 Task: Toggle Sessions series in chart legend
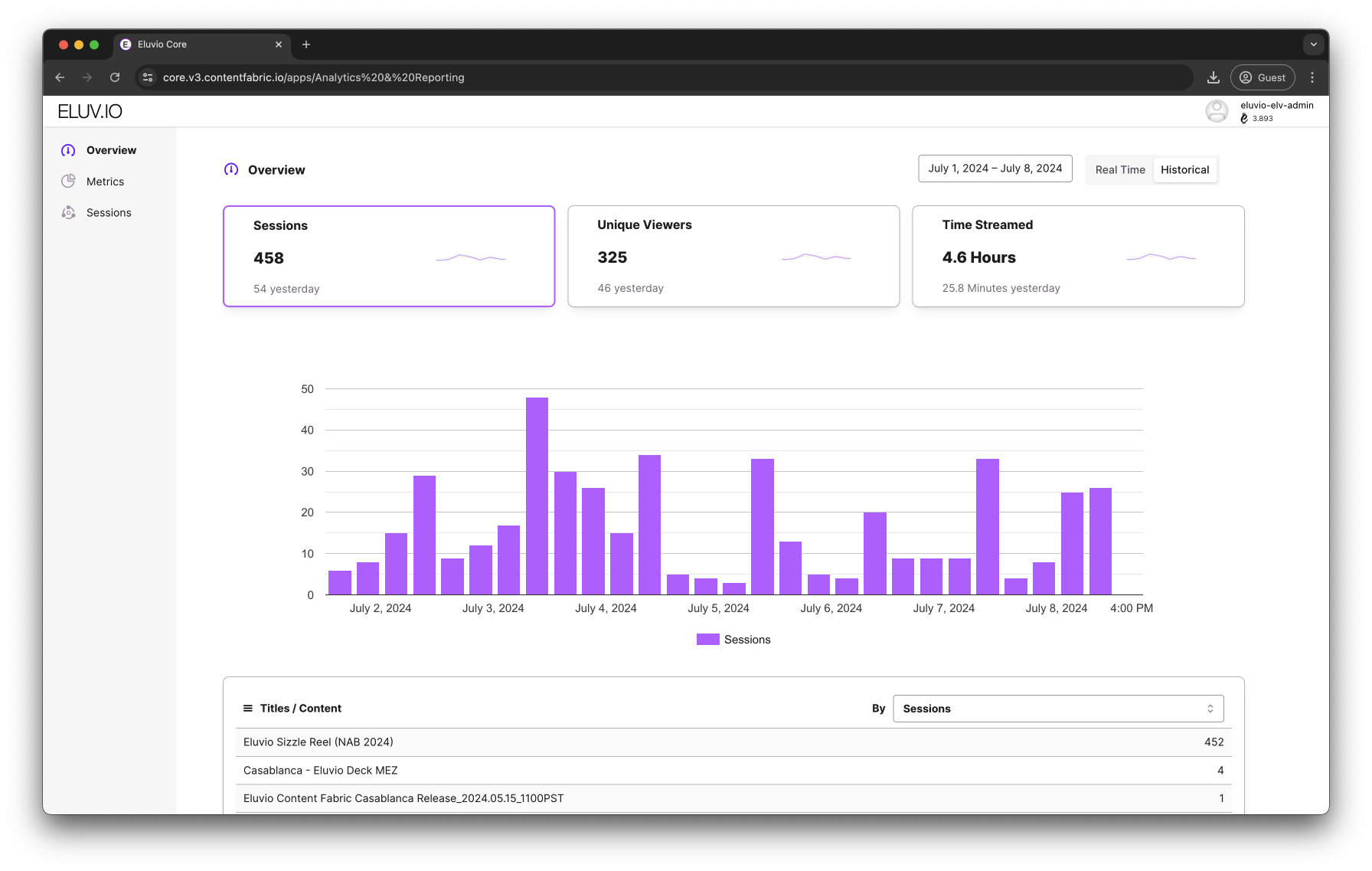point(733,640)
